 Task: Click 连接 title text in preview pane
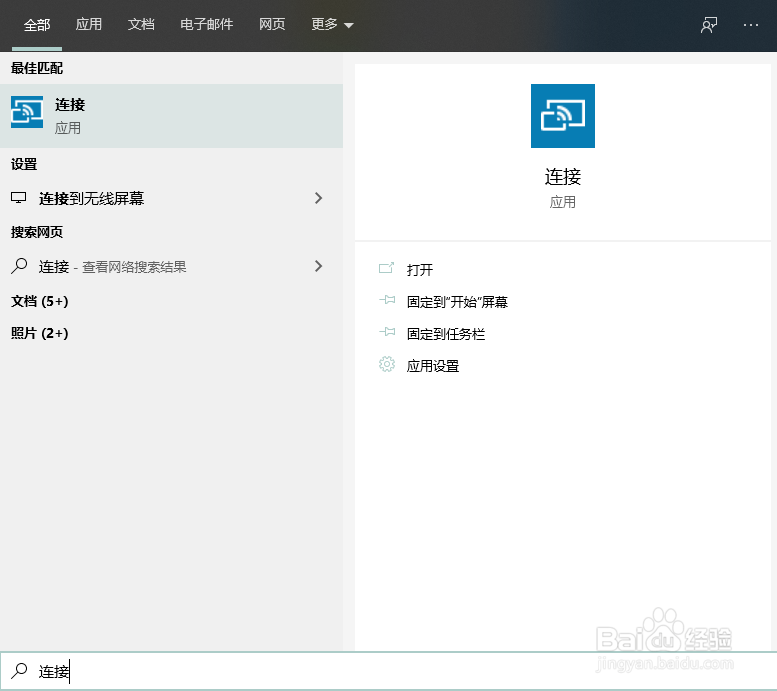[x=562, y=177]
